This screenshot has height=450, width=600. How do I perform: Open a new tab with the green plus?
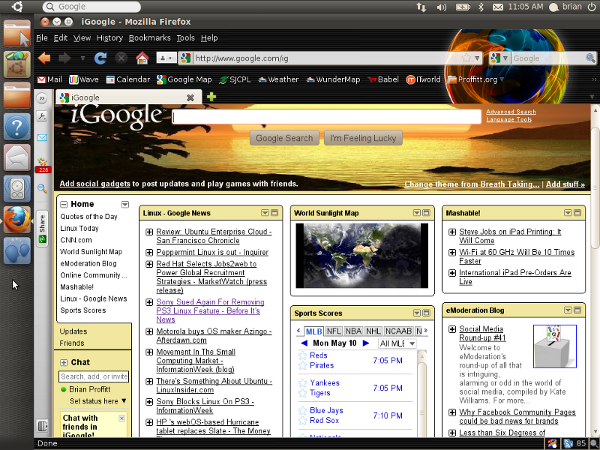pos(211,97)
